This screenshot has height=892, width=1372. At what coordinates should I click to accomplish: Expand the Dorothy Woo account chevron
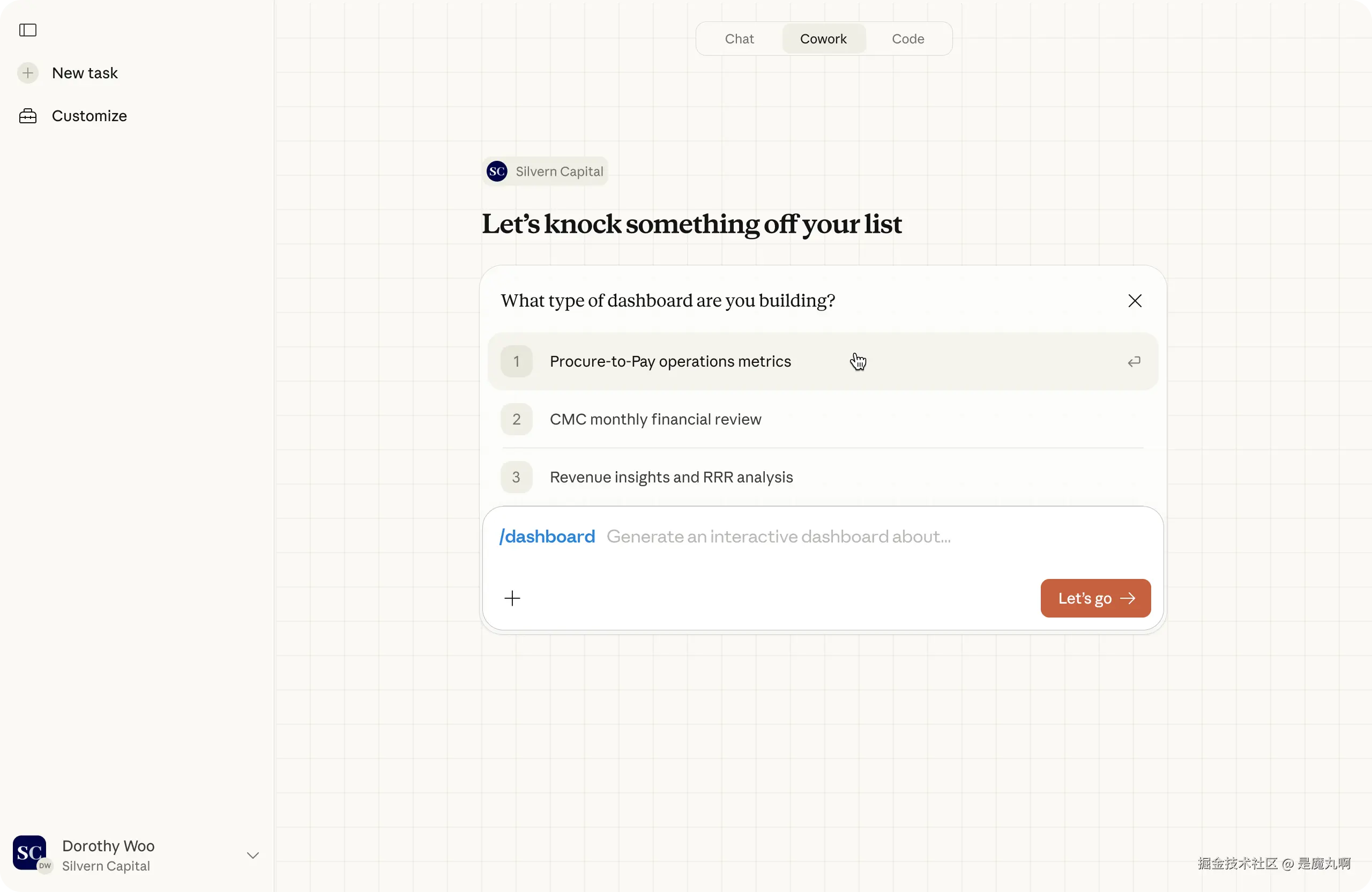252,855
